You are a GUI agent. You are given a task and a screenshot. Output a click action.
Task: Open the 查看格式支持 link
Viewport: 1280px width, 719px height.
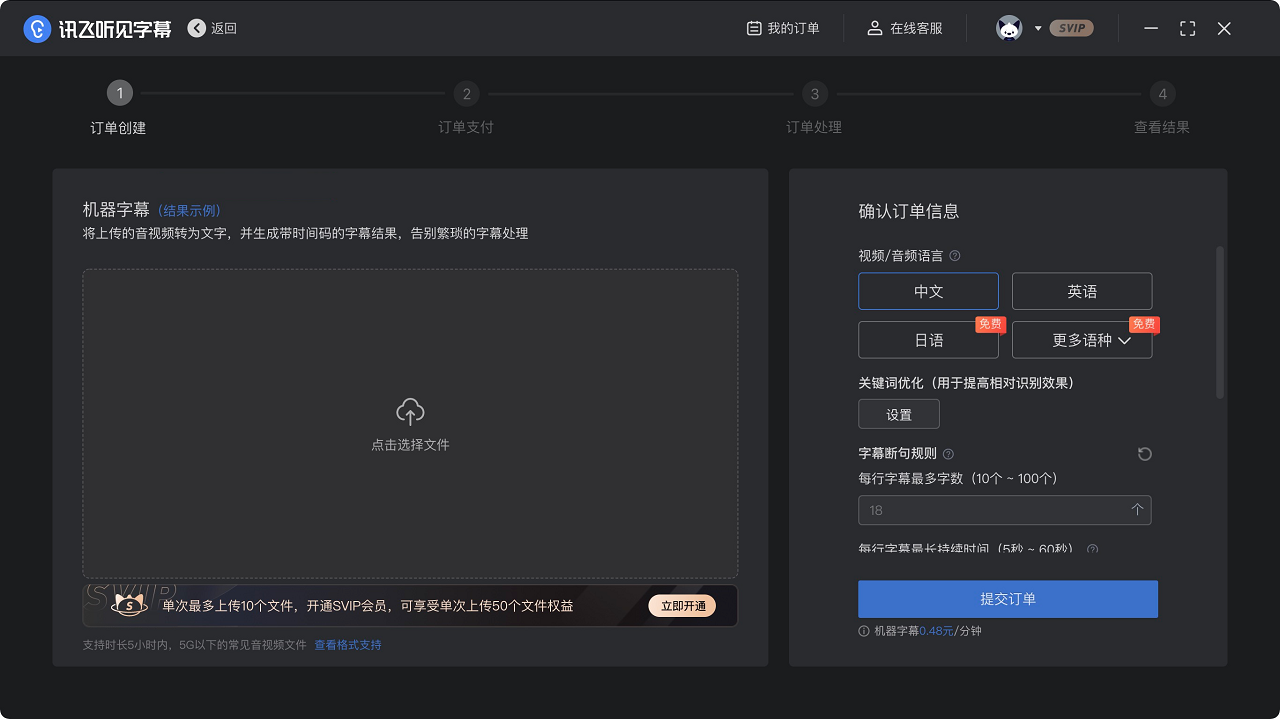tap(346, 645)
